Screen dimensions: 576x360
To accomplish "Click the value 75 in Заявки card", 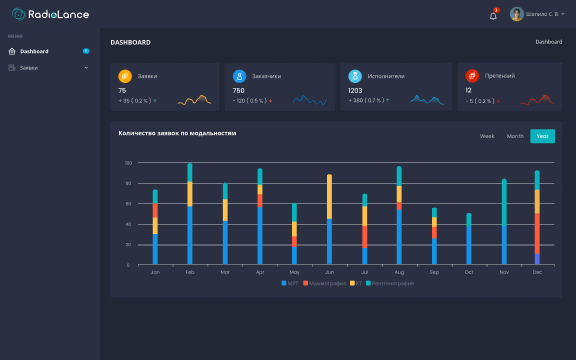I will (x=122, y=90).
